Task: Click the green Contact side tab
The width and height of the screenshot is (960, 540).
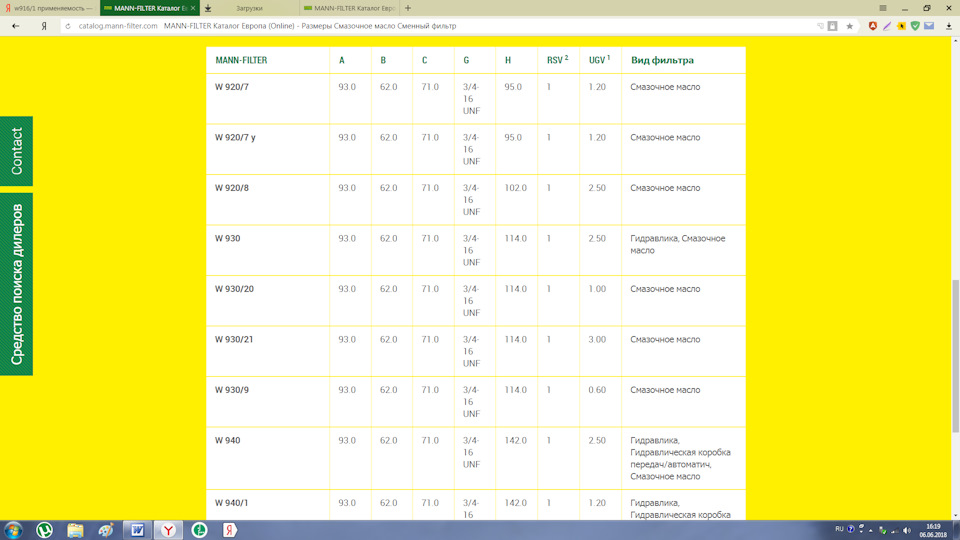Action: click(x=16, y=151)
